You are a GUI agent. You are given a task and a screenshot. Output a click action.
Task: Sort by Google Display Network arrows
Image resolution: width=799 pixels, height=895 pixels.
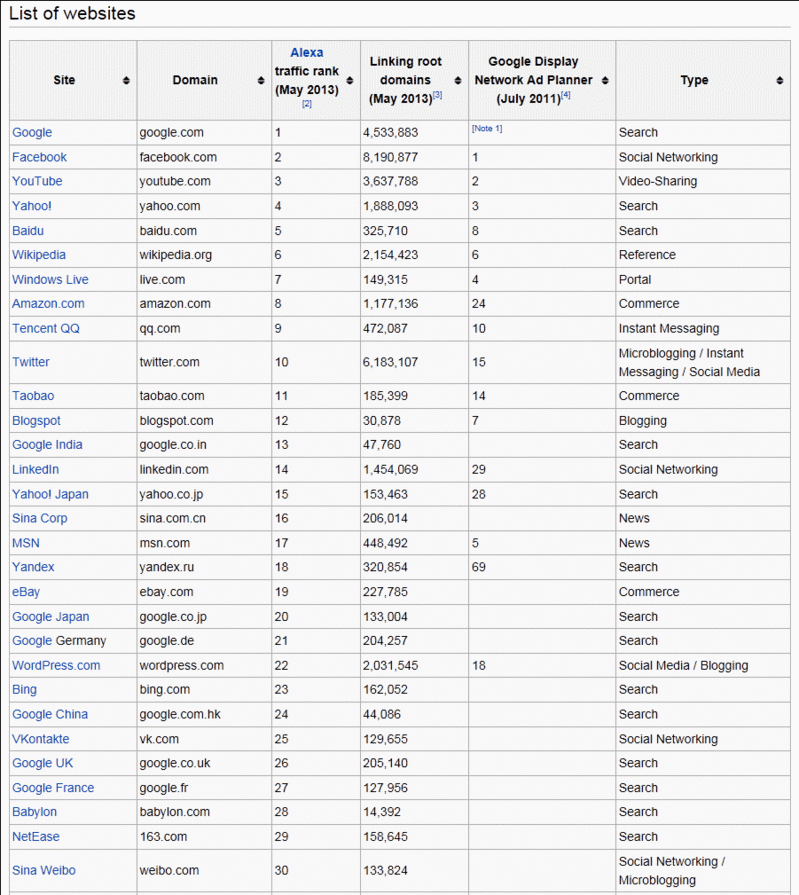click(605, 81)
